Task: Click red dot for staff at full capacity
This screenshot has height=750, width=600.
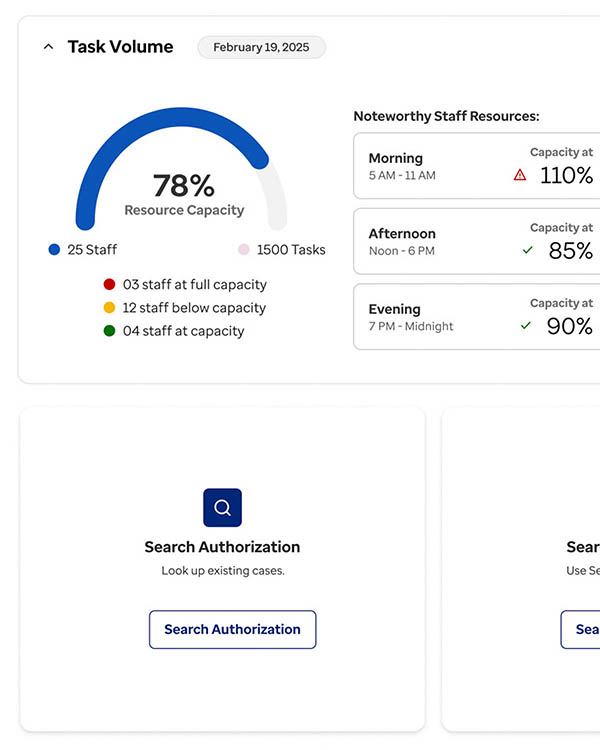Action: pyautogui.click(x=109, y=285)
